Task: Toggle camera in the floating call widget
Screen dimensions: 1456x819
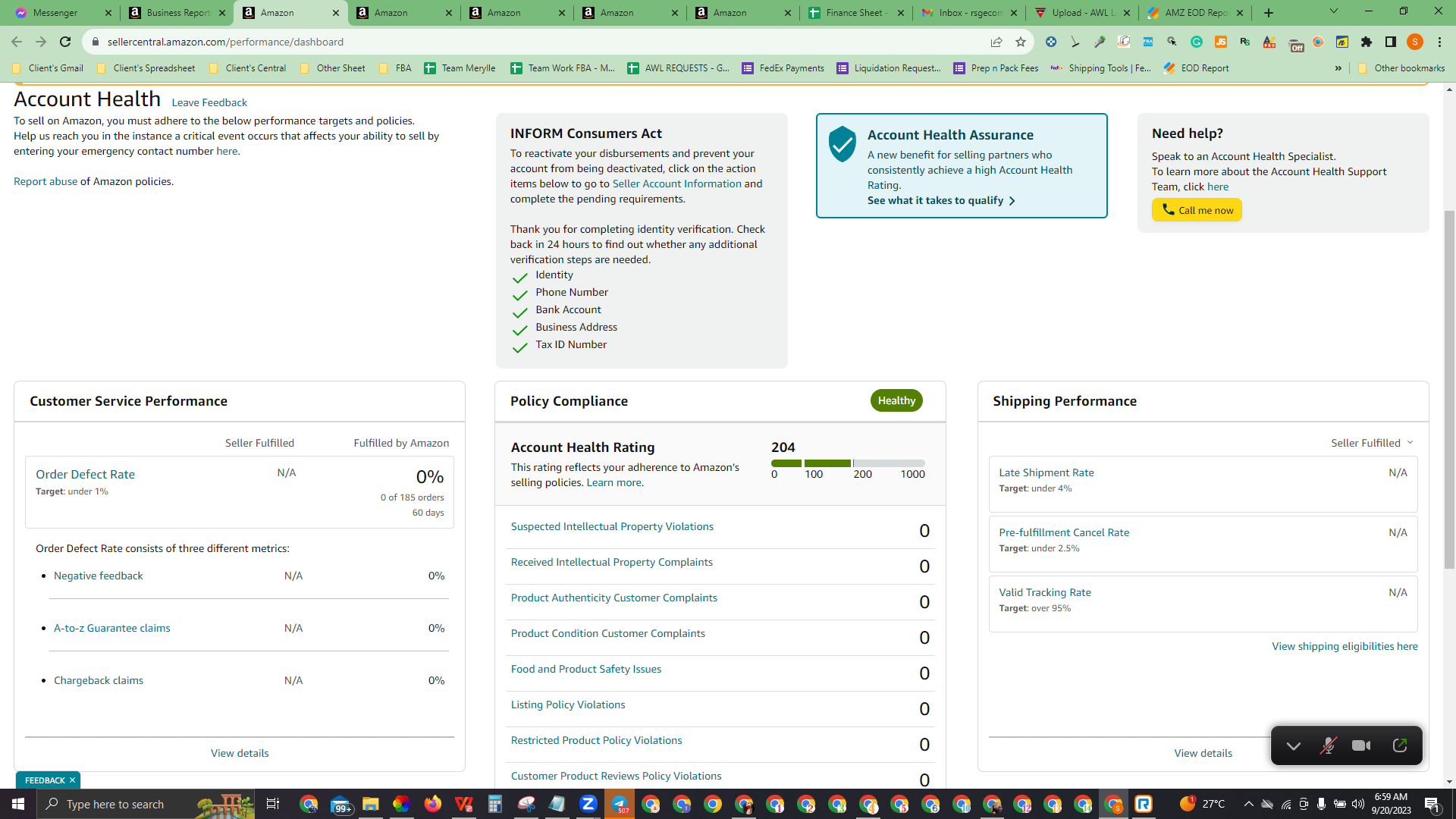Action: [1361, 745]
